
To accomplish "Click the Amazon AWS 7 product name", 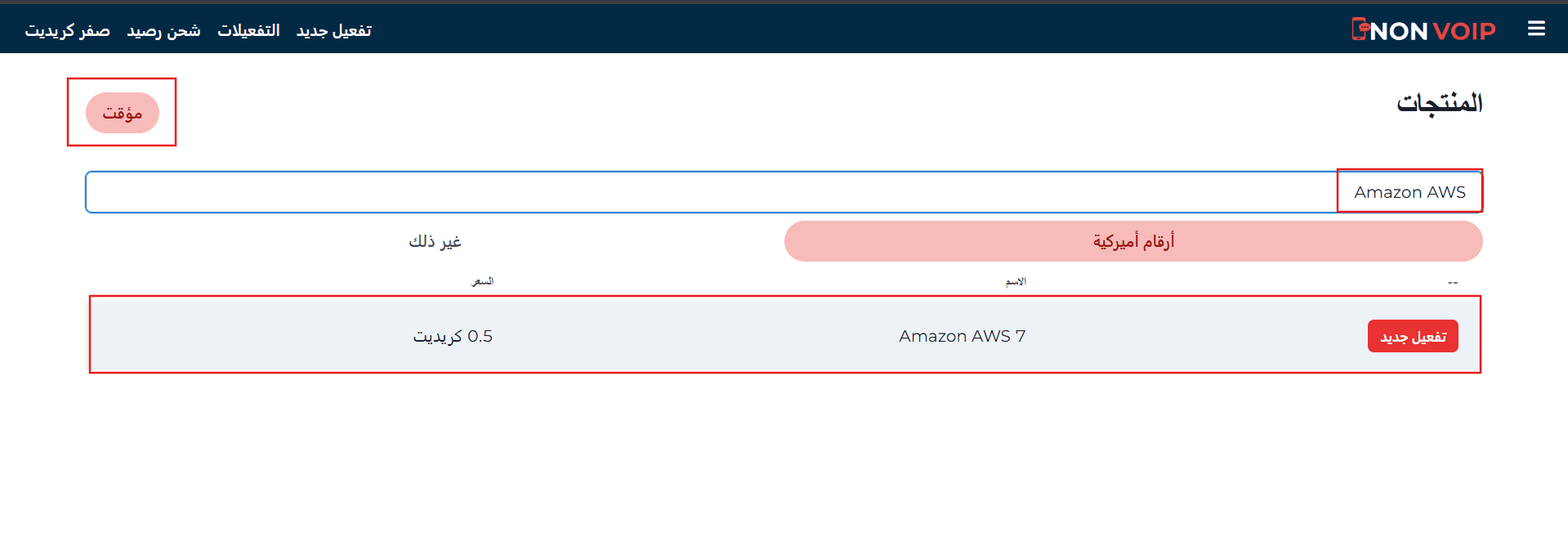I will click(x=962, y=335).
